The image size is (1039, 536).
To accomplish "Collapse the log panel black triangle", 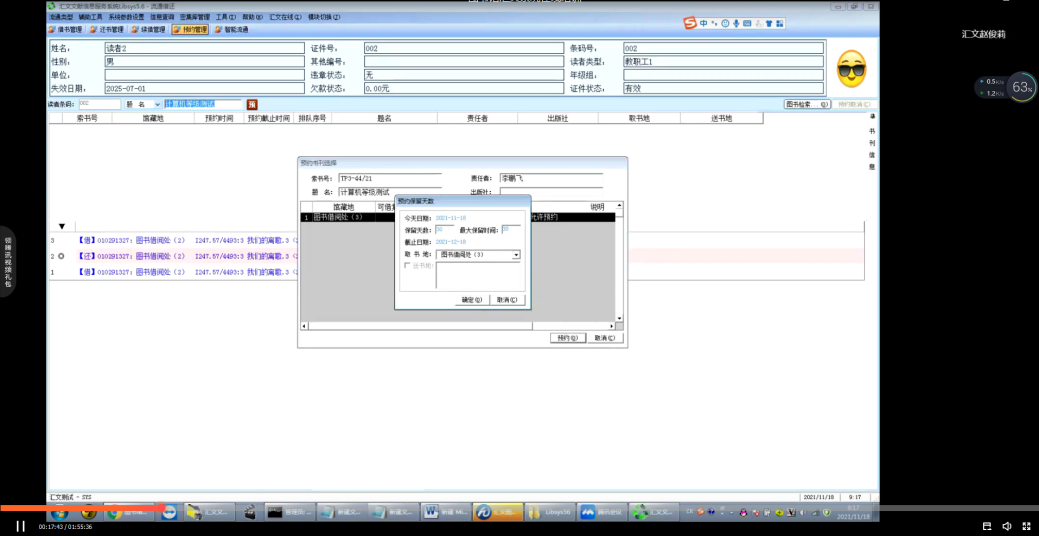I will 62,227.
